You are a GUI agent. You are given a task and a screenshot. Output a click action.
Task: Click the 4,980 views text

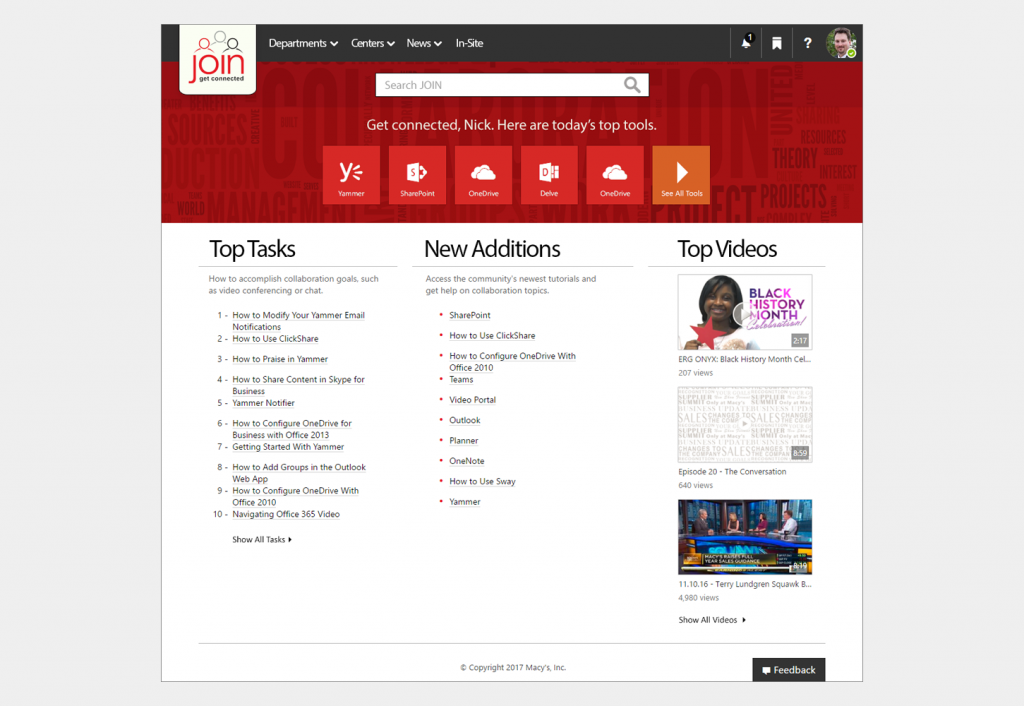[698, 598]
